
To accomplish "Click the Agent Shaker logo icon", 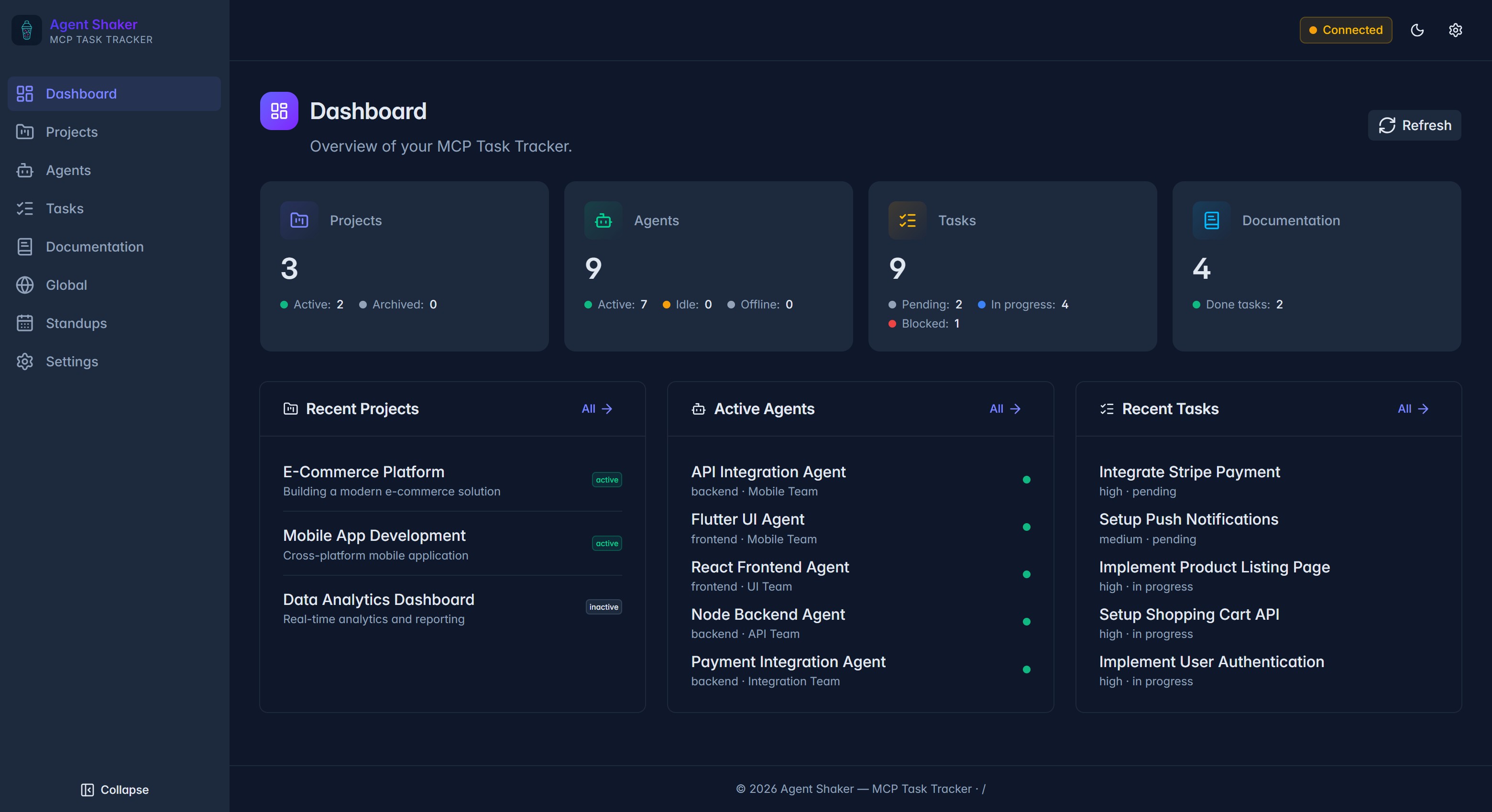I will (27, 30).
